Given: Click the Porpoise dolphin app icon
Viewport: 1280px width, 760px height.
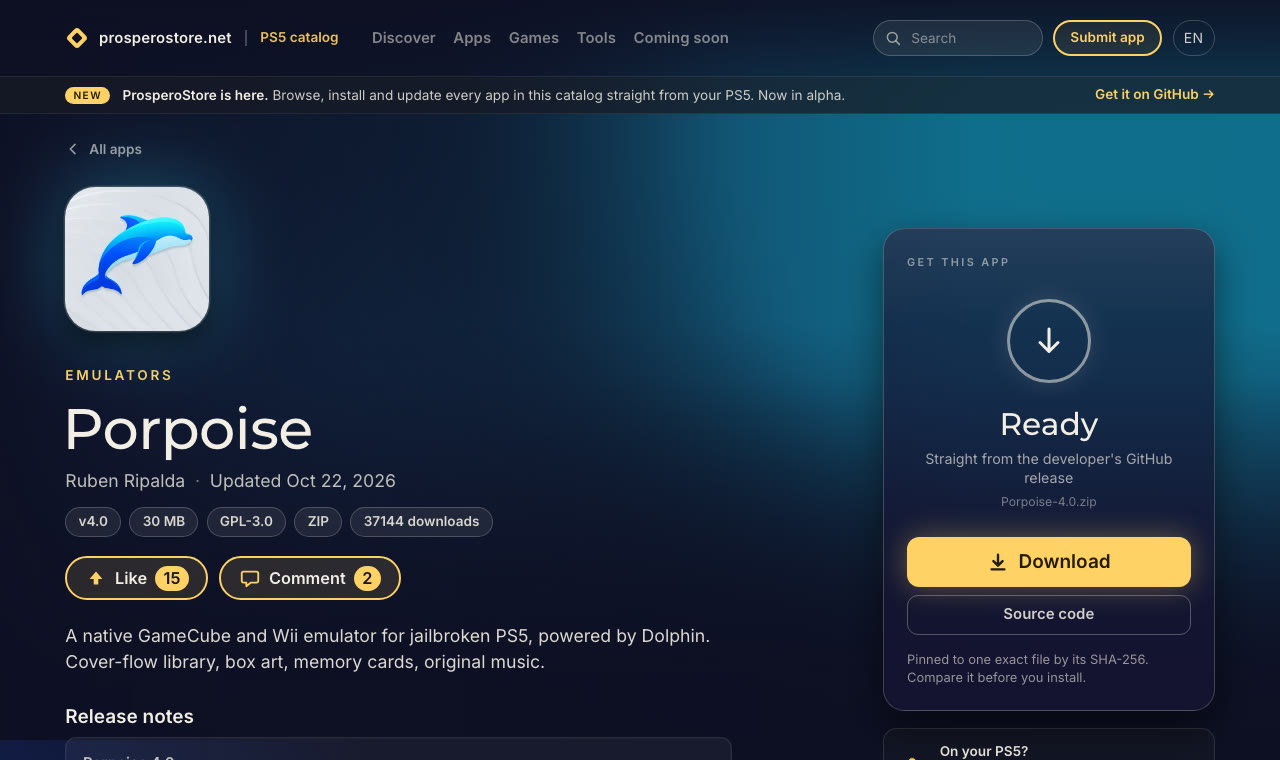Looking at the screenshot, I should point(137,259).
